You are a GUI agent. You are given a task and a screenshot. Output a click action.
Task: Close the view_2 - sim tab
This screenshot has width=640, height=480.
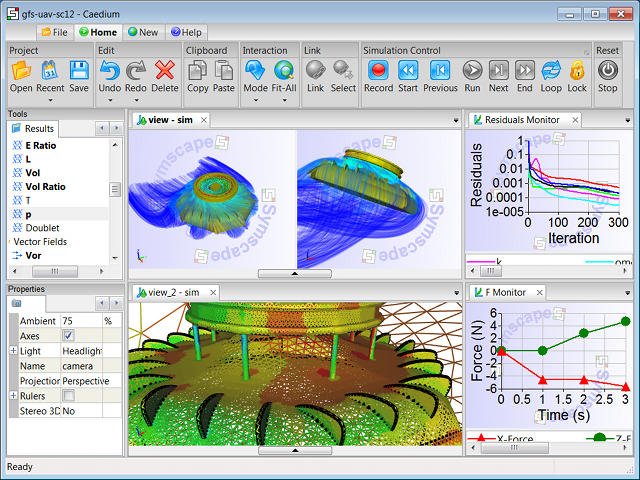tap(213, 292)
